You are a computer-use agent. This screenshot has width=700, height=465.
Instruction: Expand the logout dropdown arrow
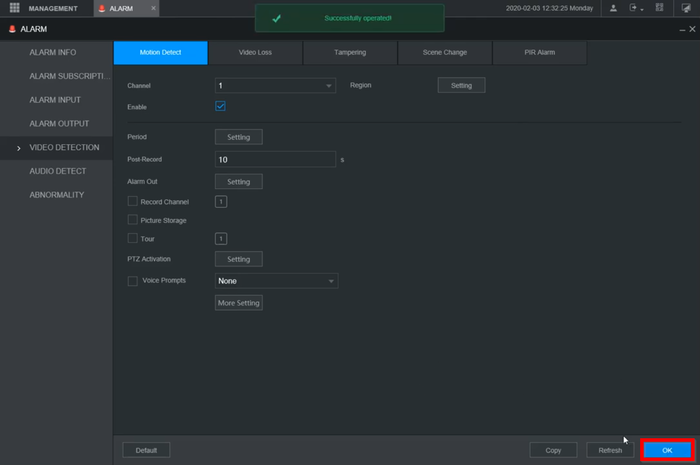coord(642,9)
